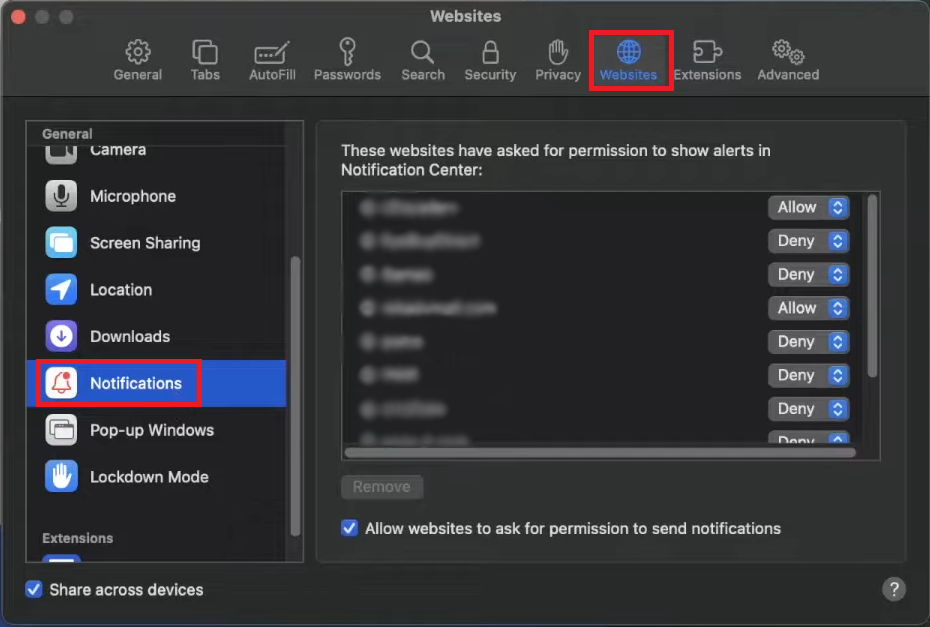The image size is (930, 627).
Task: Open Advanced settings
Action: tap(787, 58)
